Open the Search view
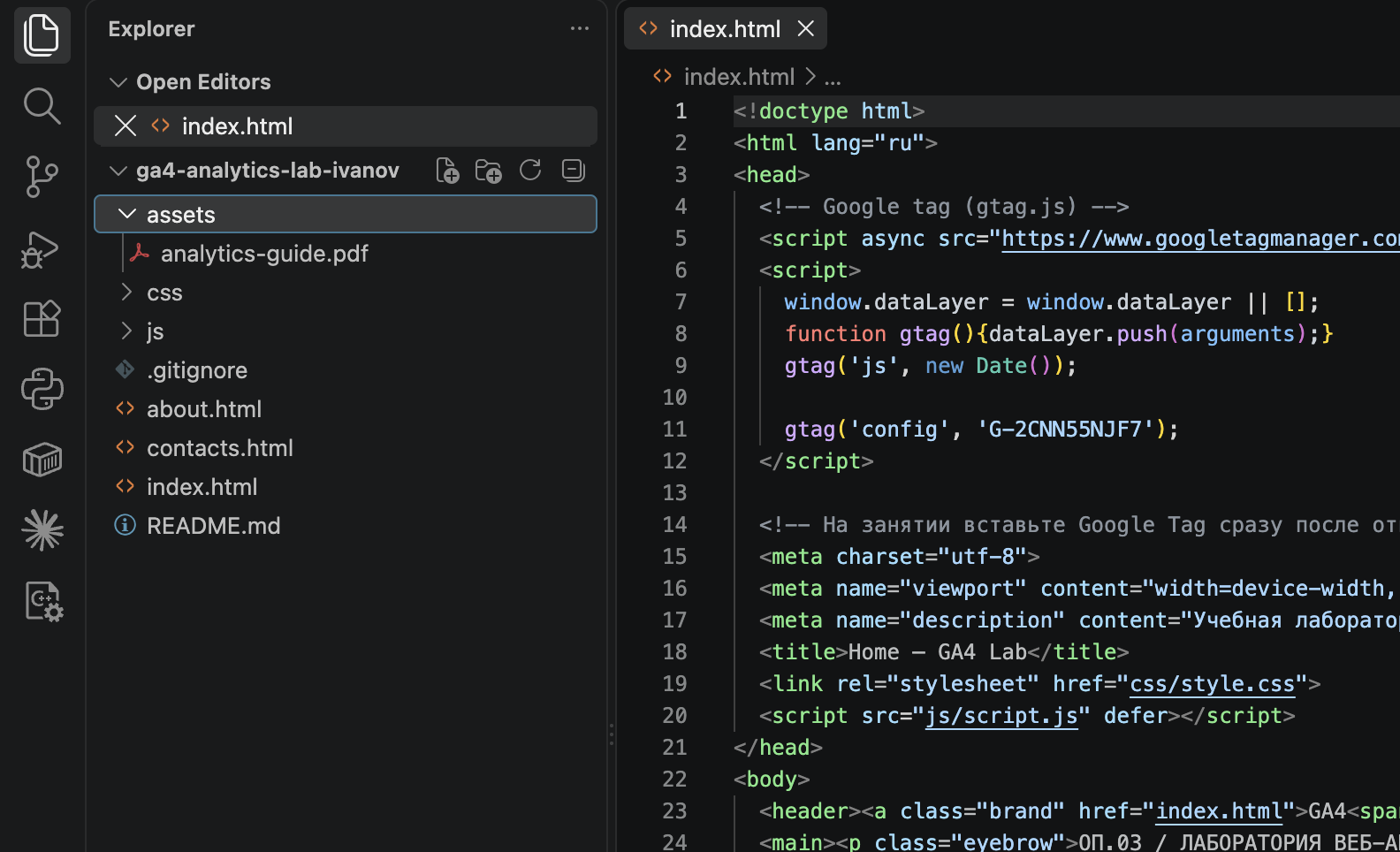Screen dimensions: 1400x852 (42, 106)
